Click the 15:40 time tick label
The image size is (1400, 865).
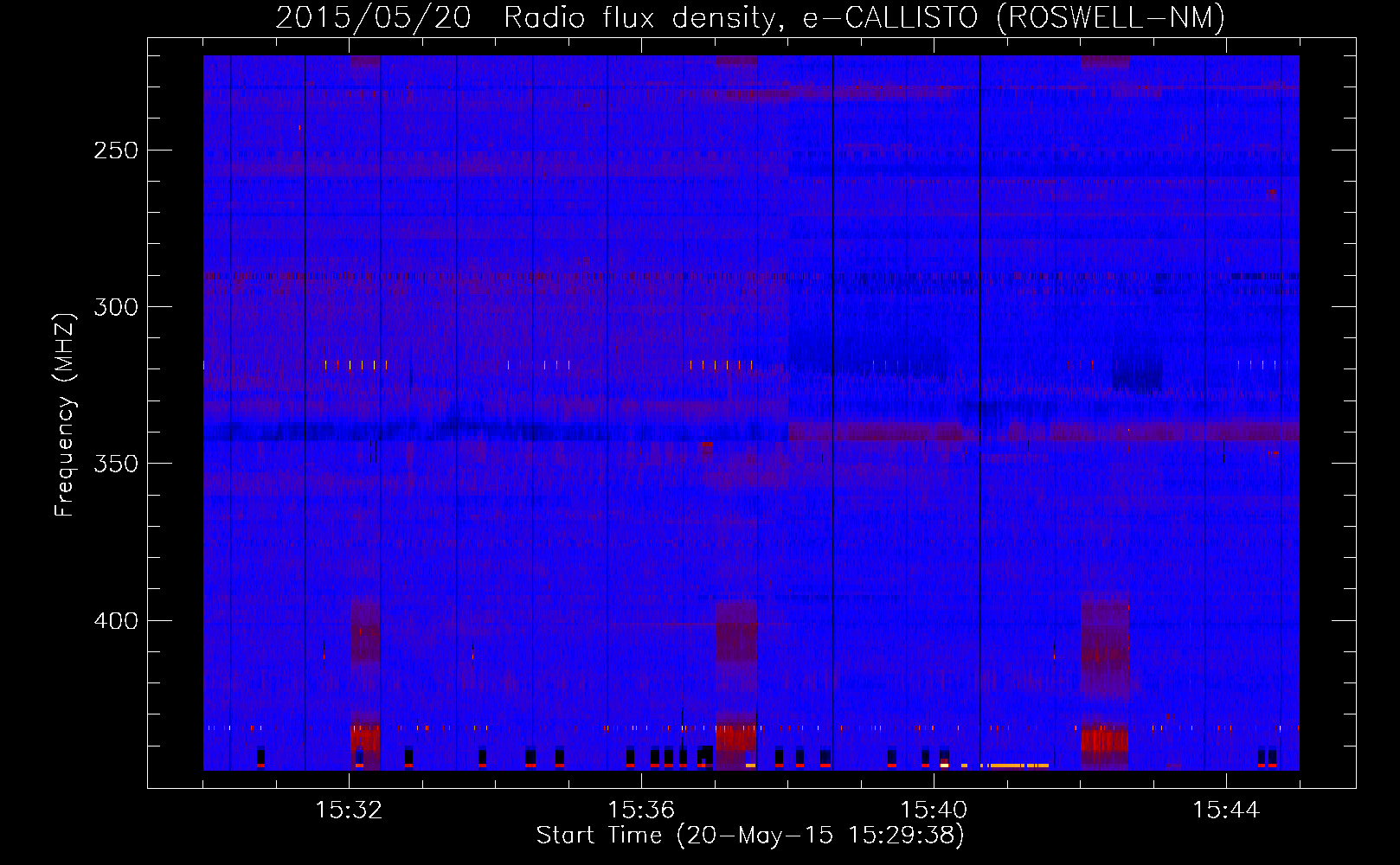tap(934, 810)
